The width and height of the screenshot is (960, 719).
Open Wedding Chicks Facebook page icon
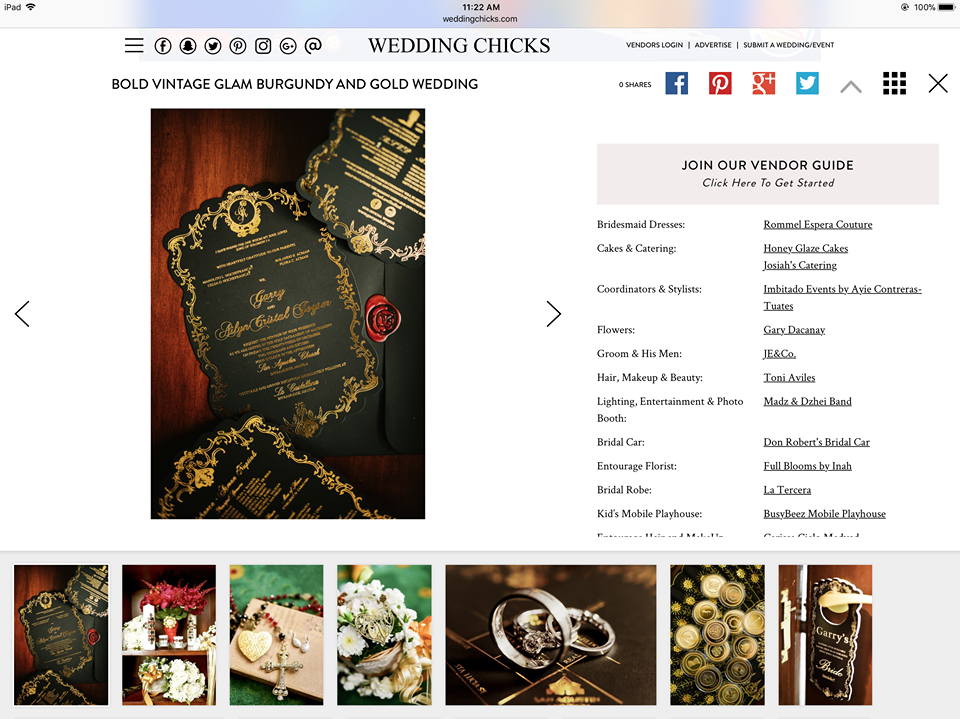tap(163, 46)
